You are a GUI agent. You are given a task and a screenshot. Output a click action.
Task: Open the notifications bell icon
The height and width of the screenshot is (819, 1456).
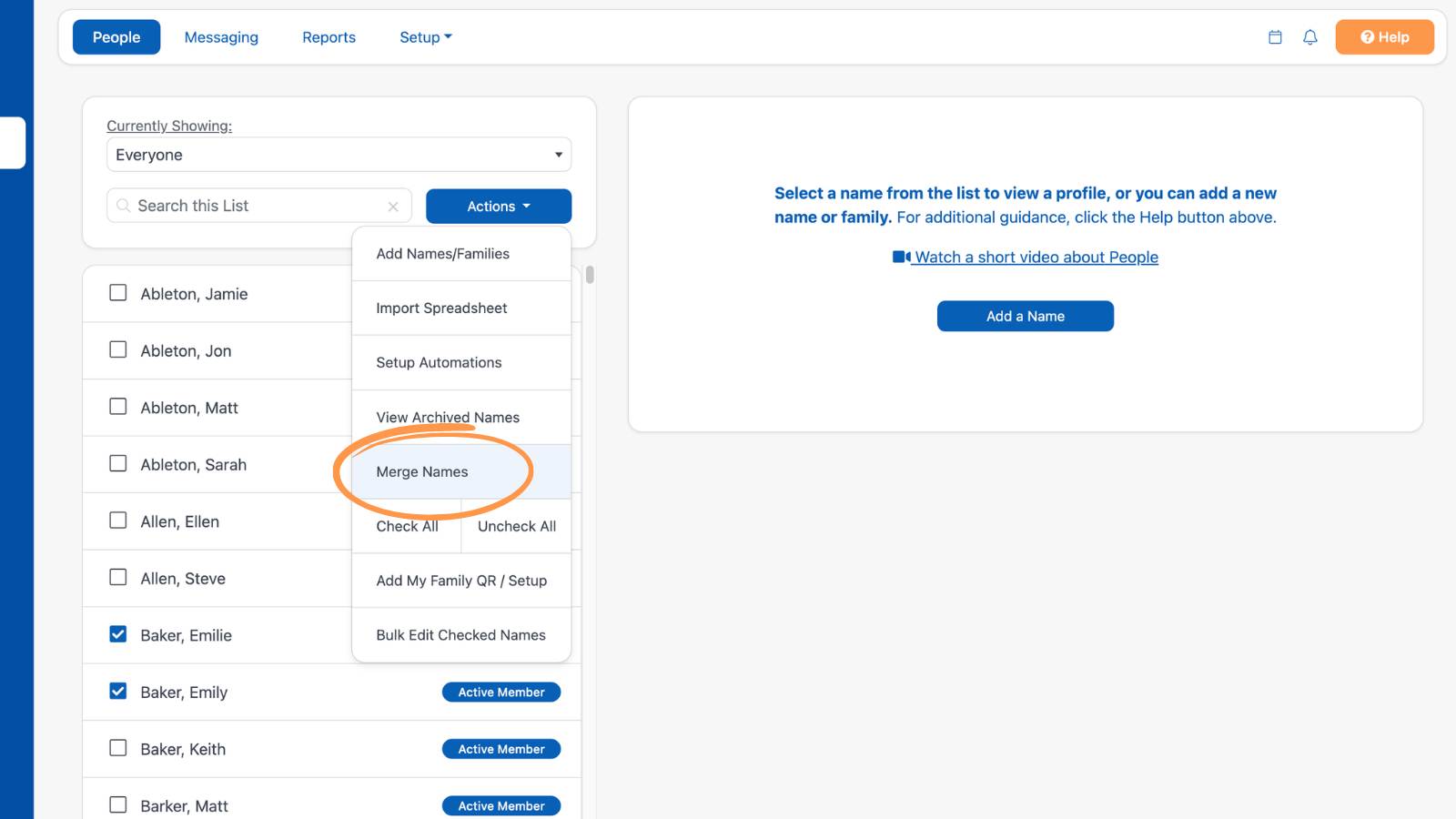point(1310,37)
